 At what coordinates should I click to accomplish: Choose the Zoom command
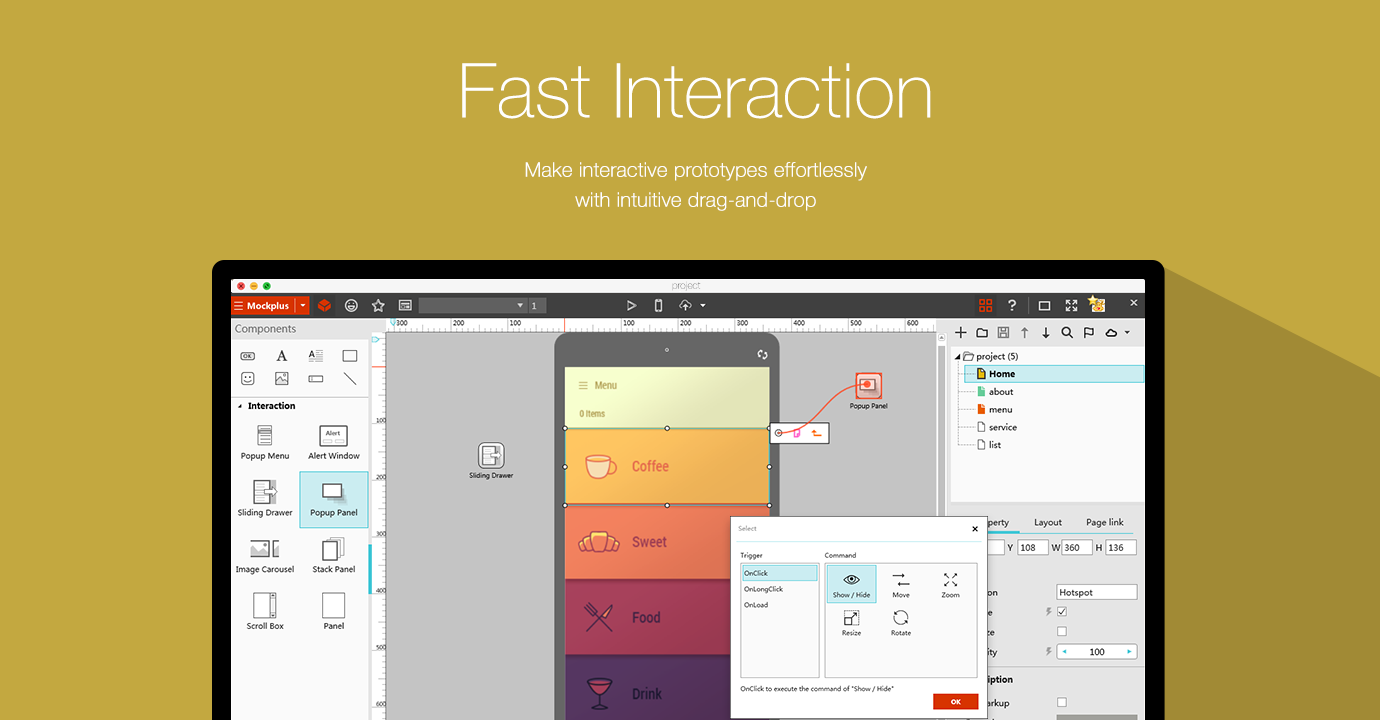950,585
